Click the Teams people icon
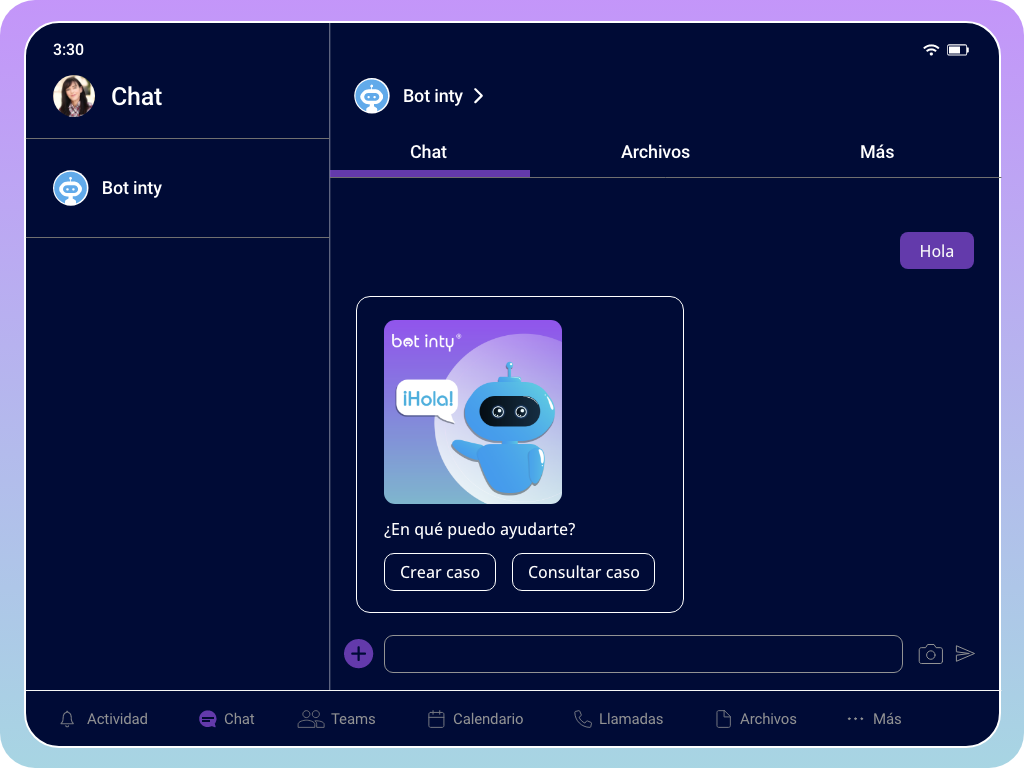This screenshot has width=1024, height=768. (x=311, y=719)
